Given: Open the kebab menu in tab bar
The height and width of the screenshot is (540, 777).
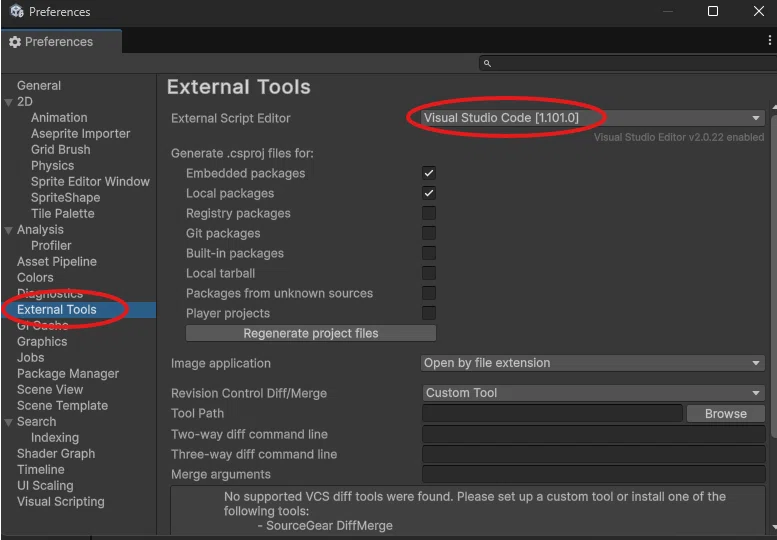Looking at the screenshot, I should (x=769, y=40).
